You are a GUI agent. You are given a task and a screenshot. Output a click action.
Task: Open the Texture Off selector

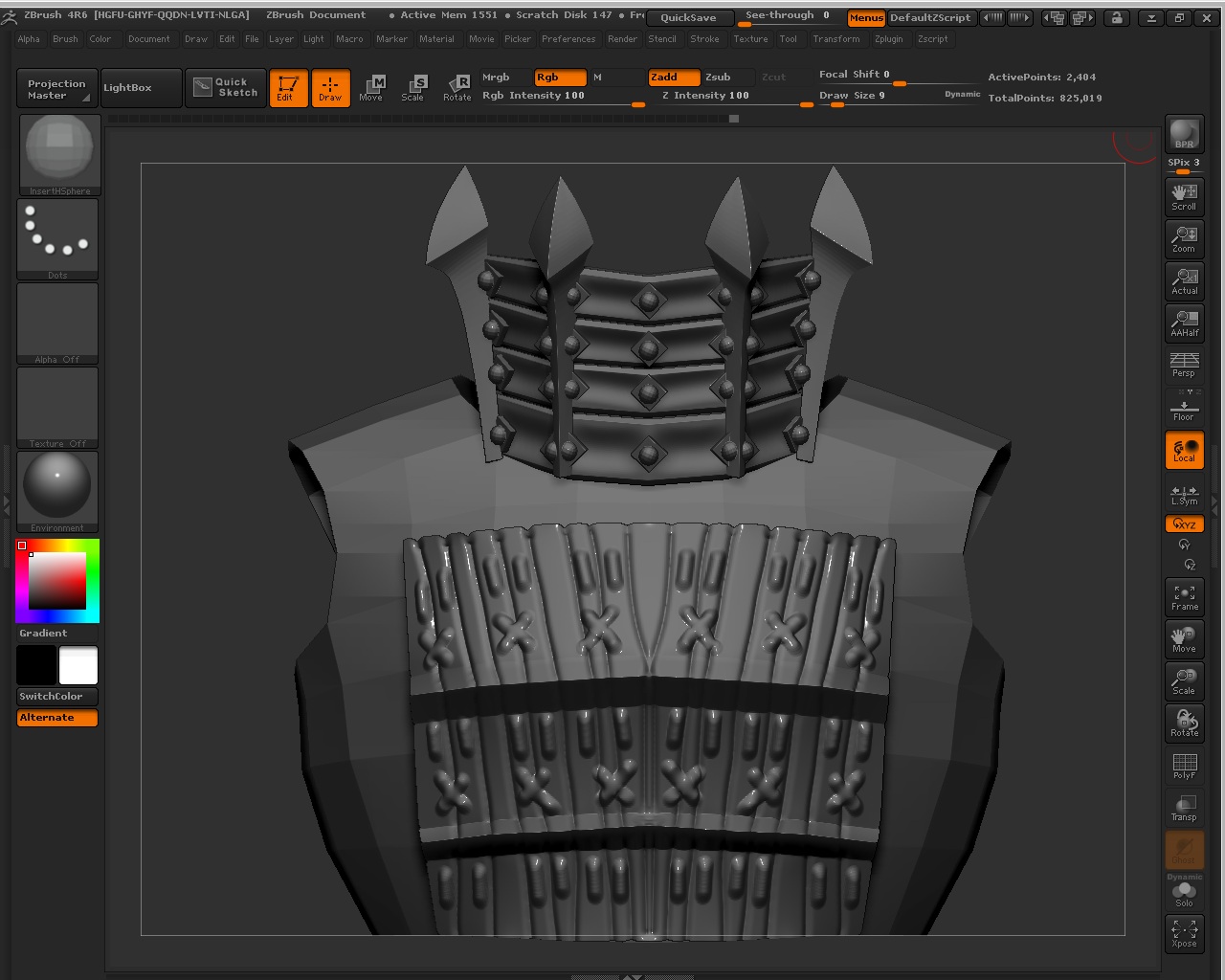pyautogui.click(x=57, y=408)
